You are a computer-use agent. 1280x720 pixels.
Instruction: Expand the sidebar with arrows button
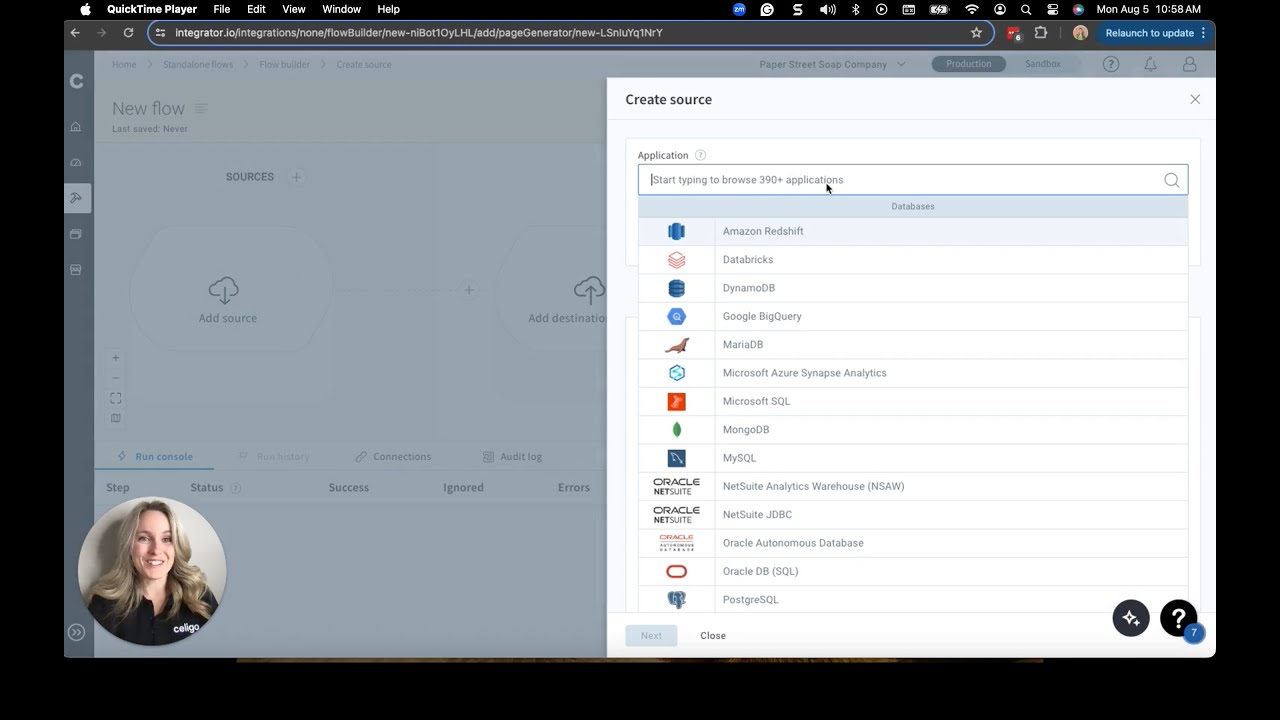tap(76, 632)
